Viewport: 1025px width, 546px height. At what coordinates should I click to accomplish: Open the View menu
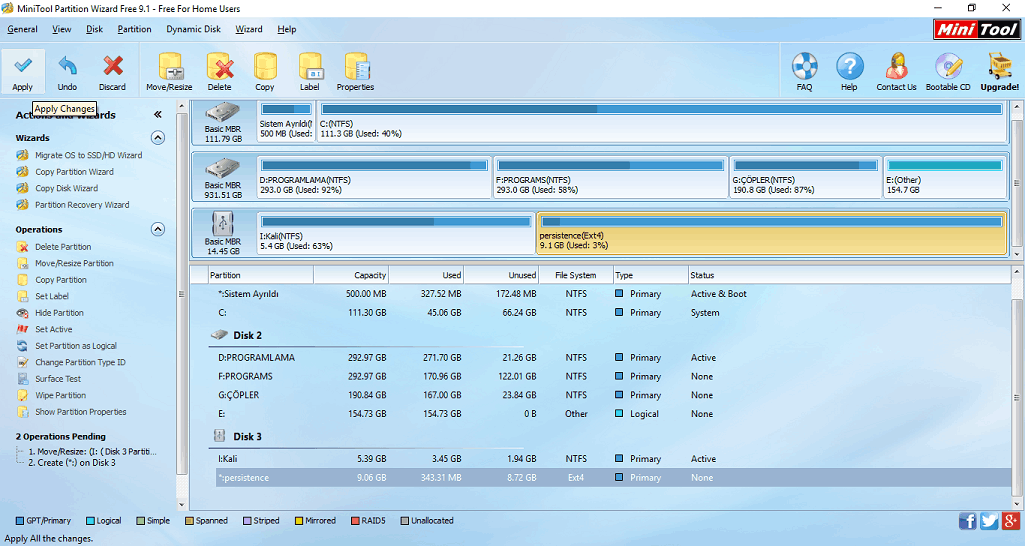click(62, 29)
